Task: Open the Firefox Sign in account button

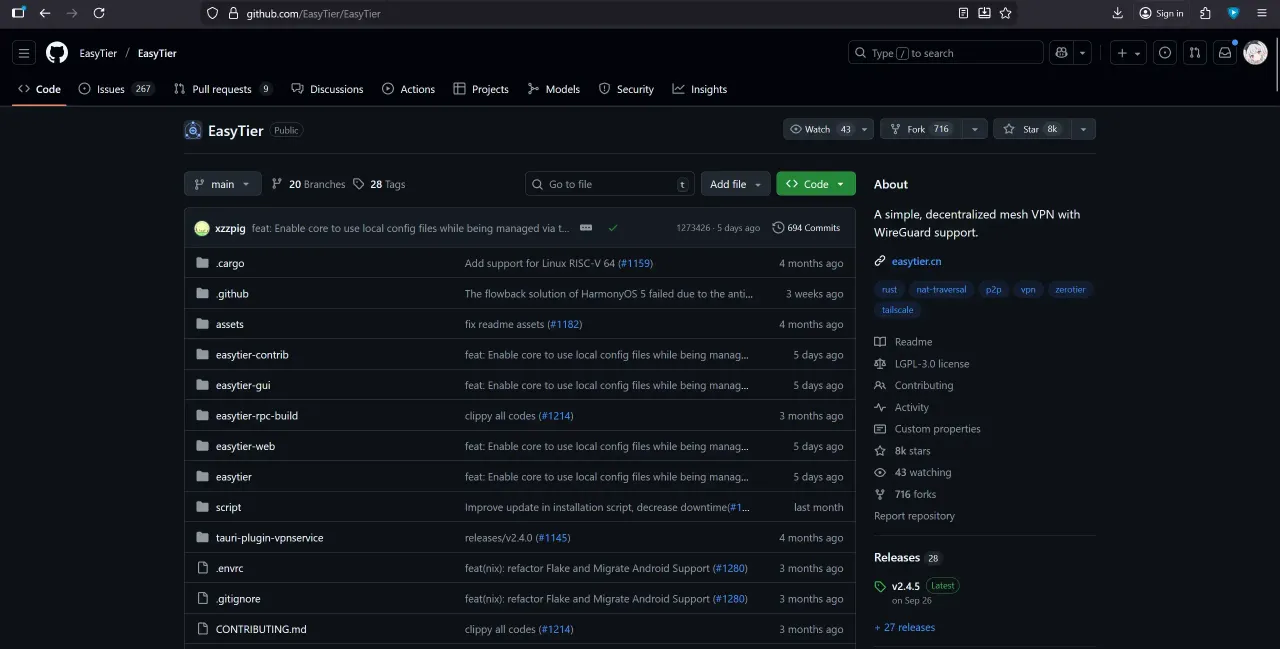Action: 1161,13
